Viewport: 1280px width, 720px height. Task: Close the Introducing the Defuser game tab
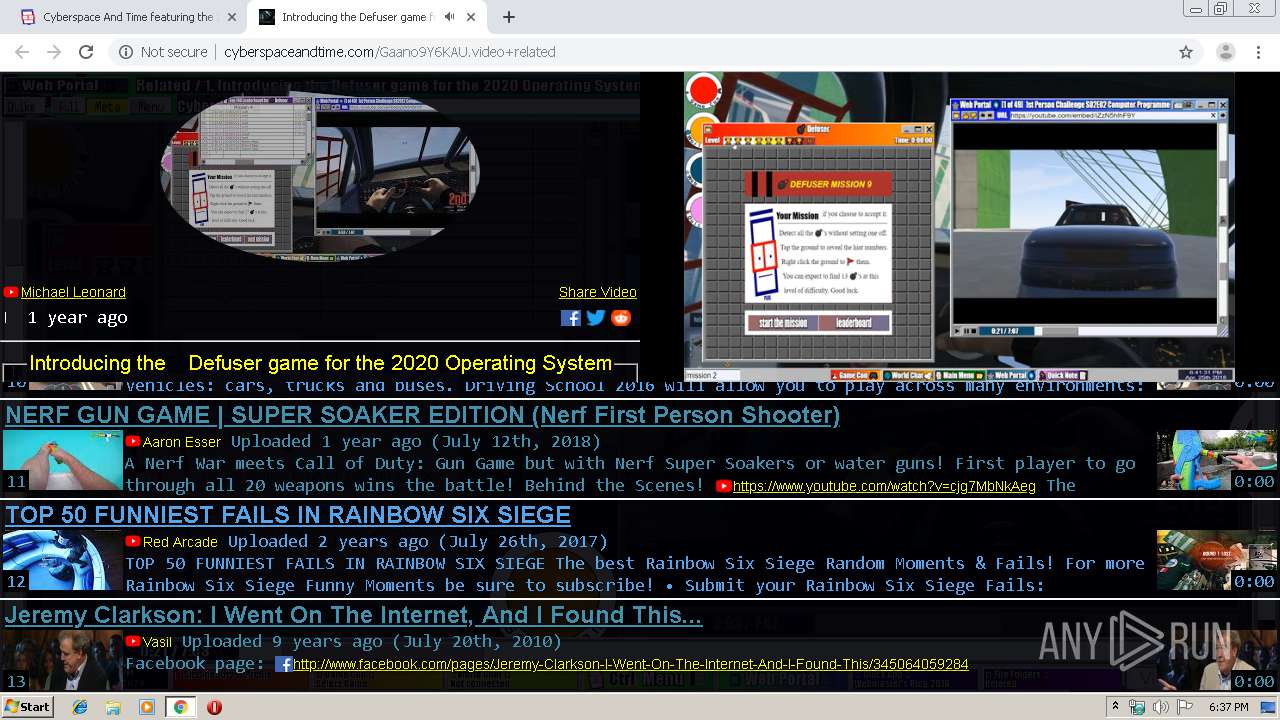click(470, 17)
